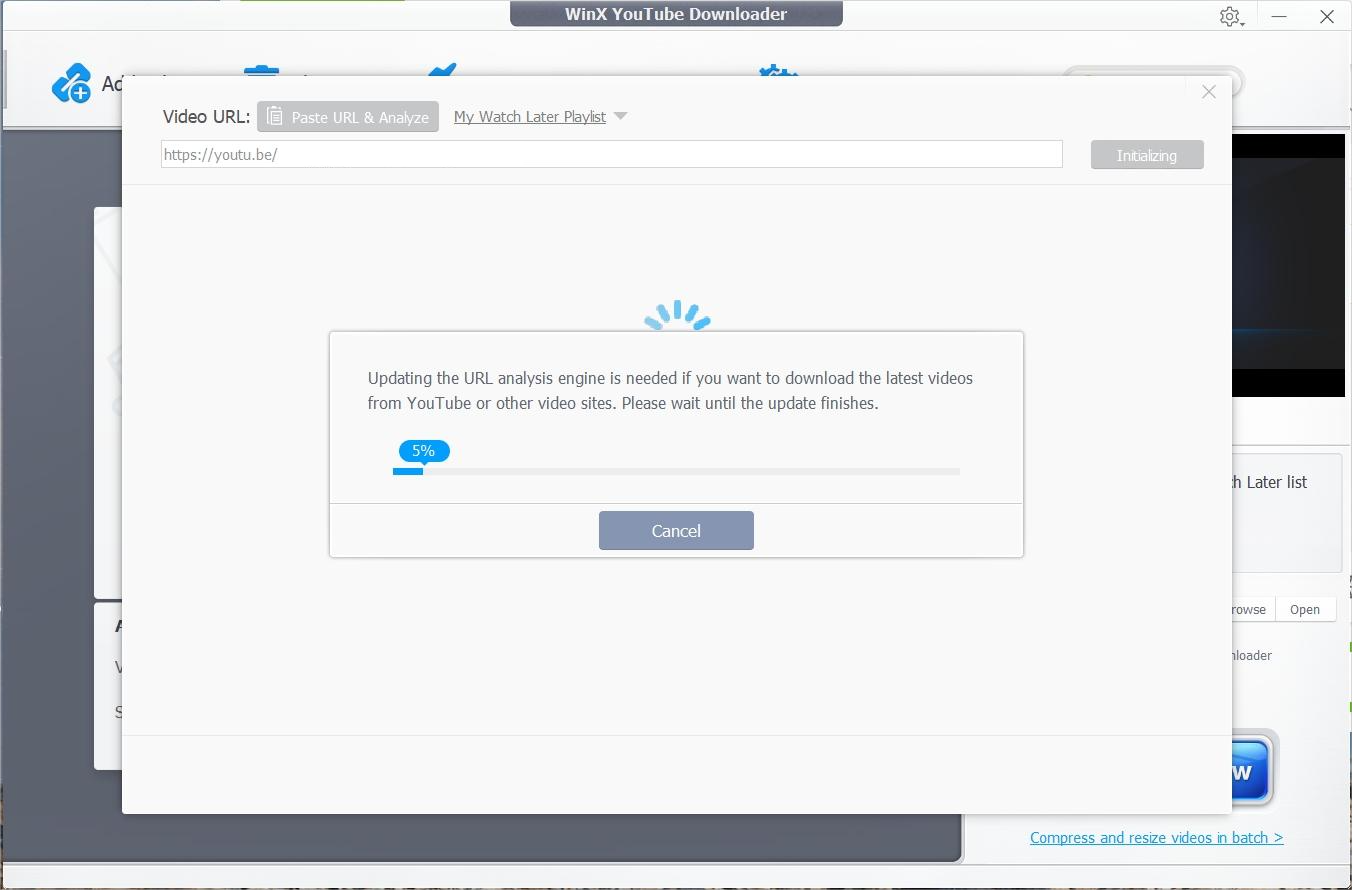The image size is (1352, 890).
Task: Expand the My Watch Later Playlist dropdown arrow
Action: click(x=620, y=116)
